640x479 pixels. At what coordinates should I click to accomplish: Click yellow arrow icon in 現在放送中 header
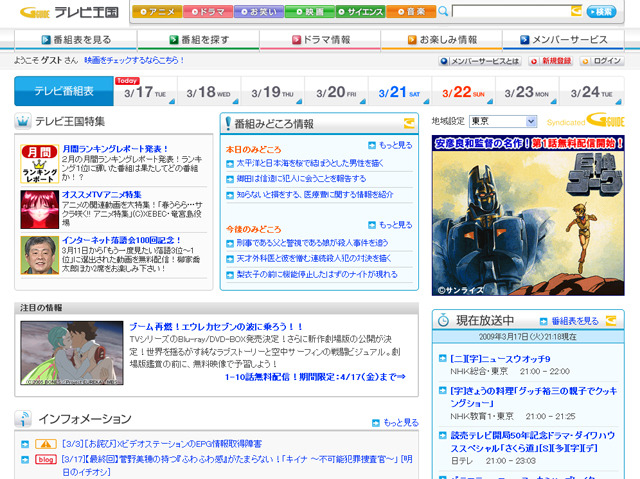(x=611, y=321)
